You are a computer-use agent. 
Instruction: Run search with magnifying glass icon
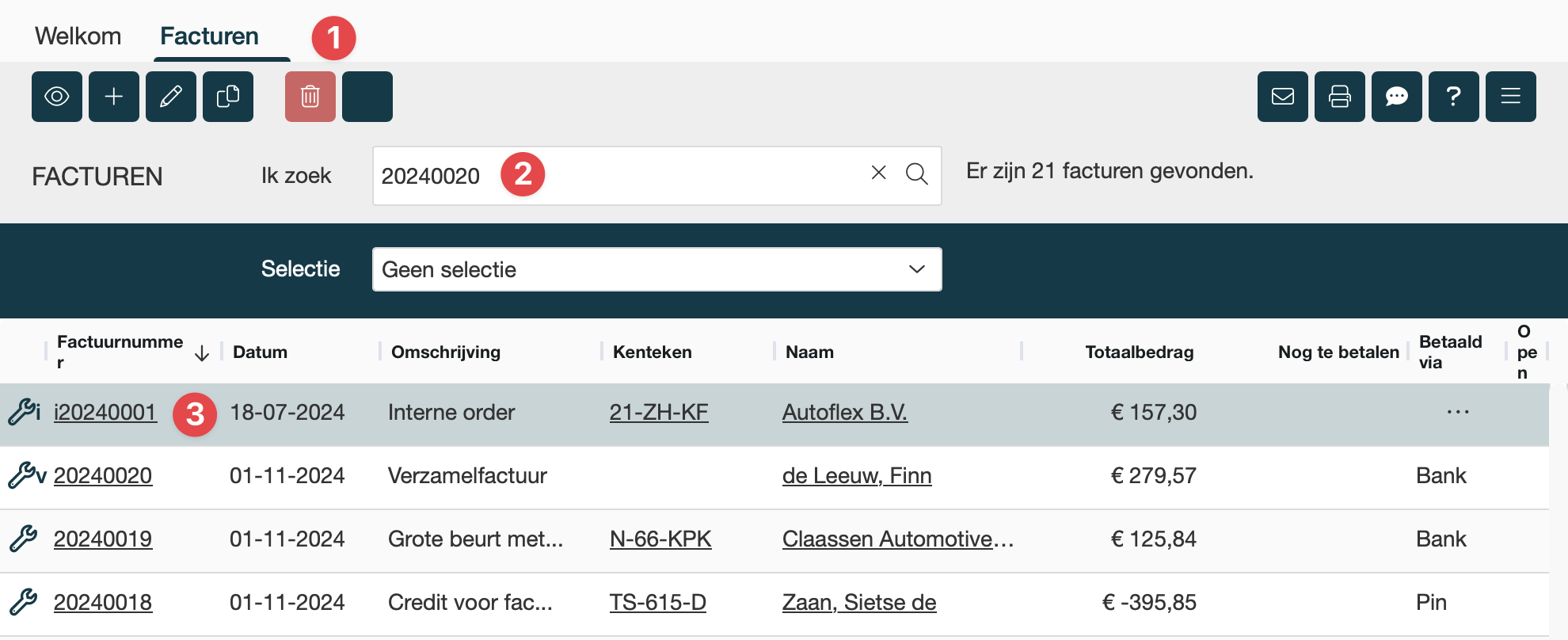coord(917,174)
